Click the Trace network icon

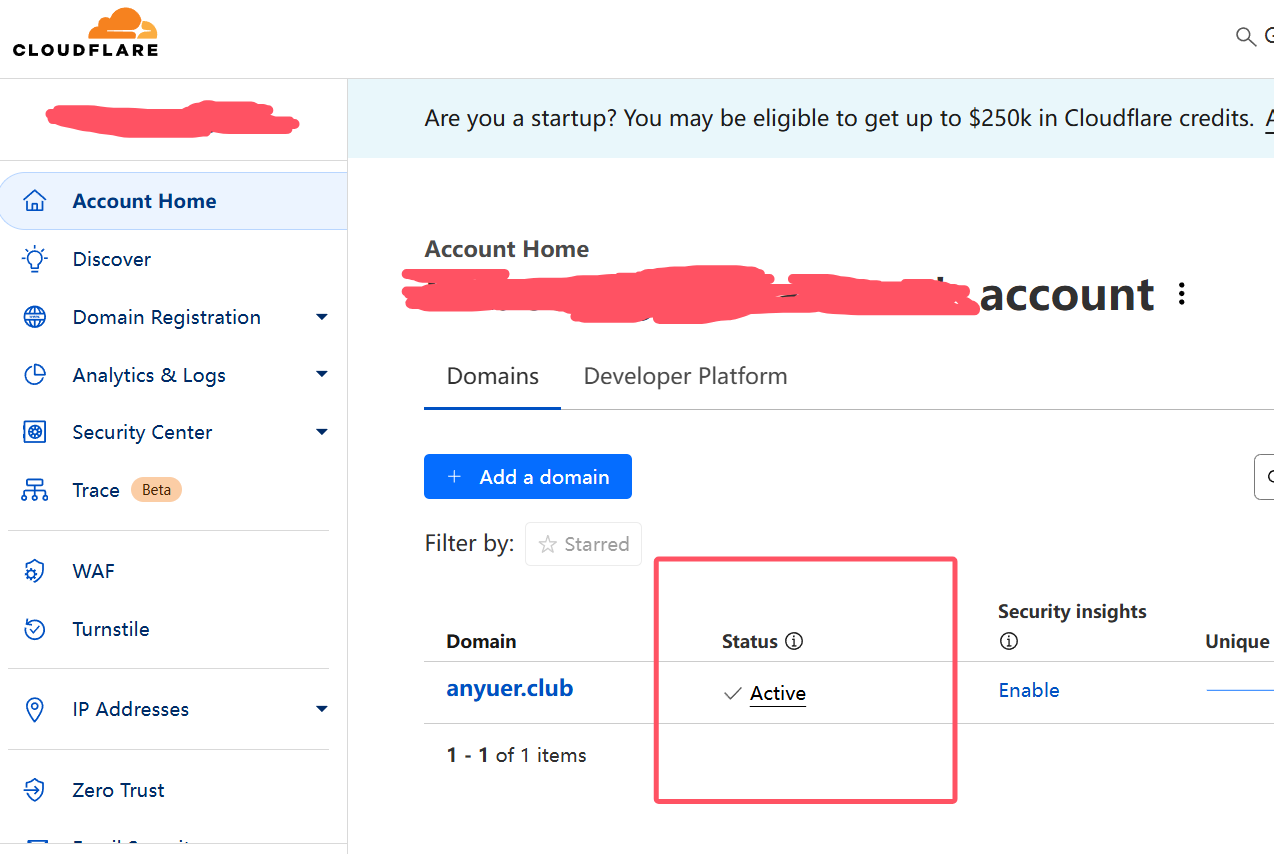34,490
